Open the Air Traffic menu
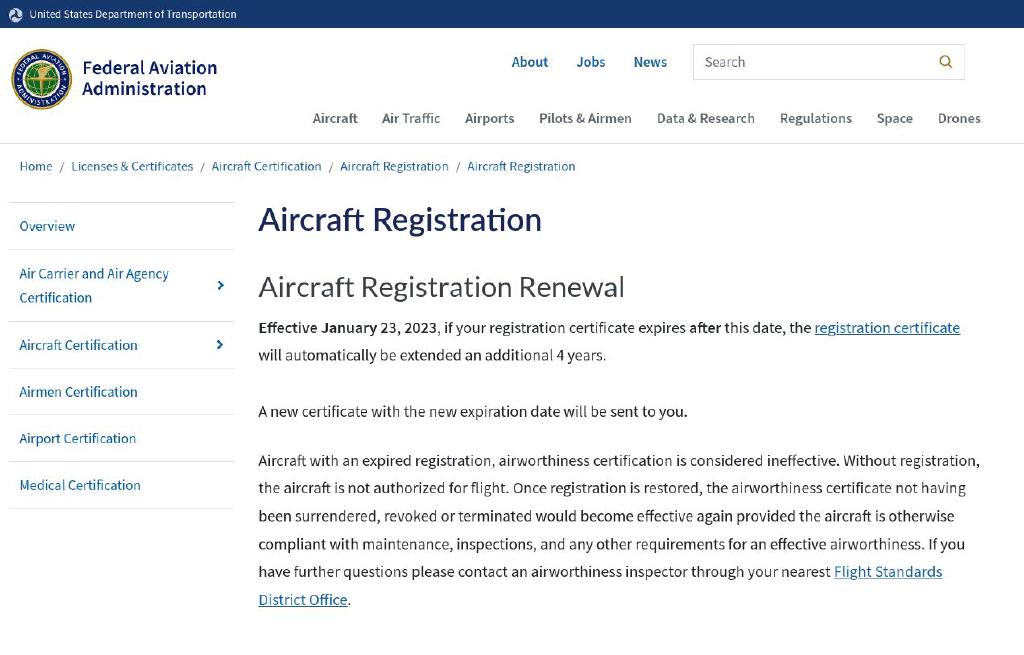The image size is (1024, 655). click(410, 118)
